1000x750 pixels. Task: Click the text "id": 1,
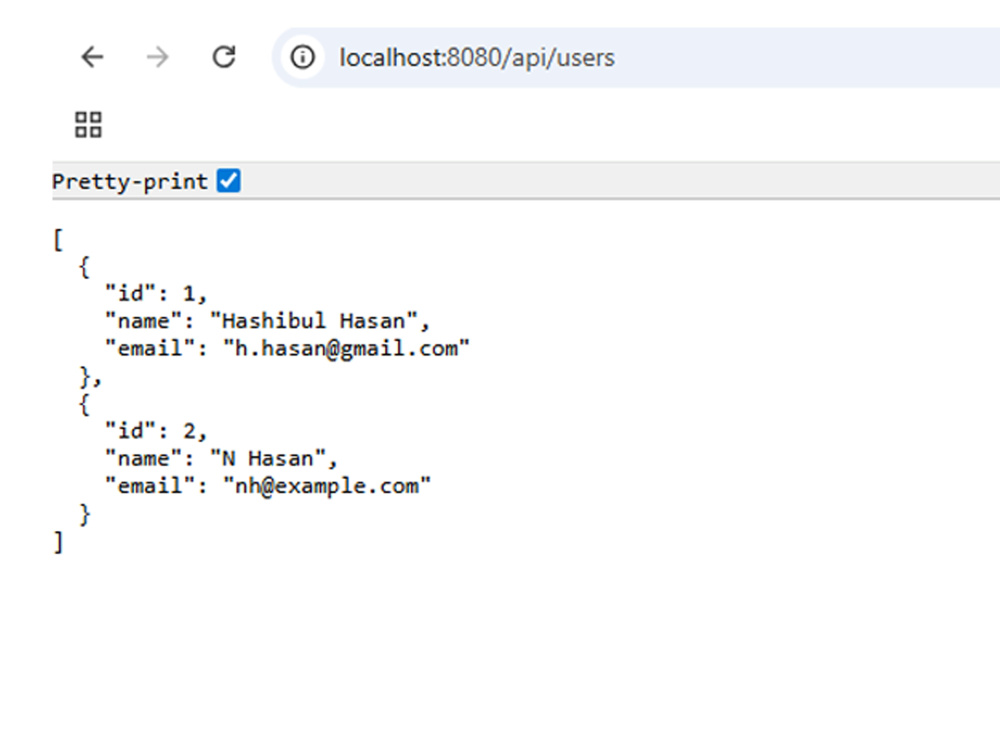(156, 293)
